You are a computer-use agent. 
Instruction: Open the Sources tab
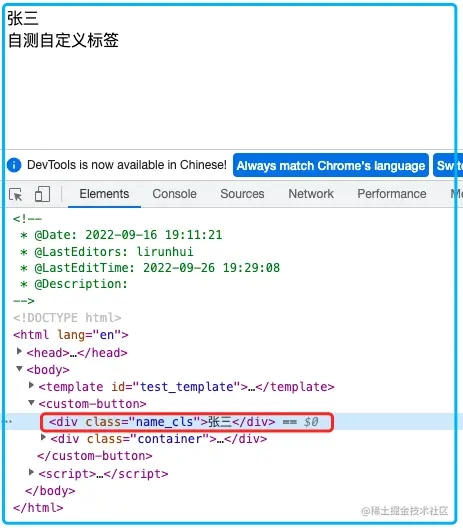[242, 194]
